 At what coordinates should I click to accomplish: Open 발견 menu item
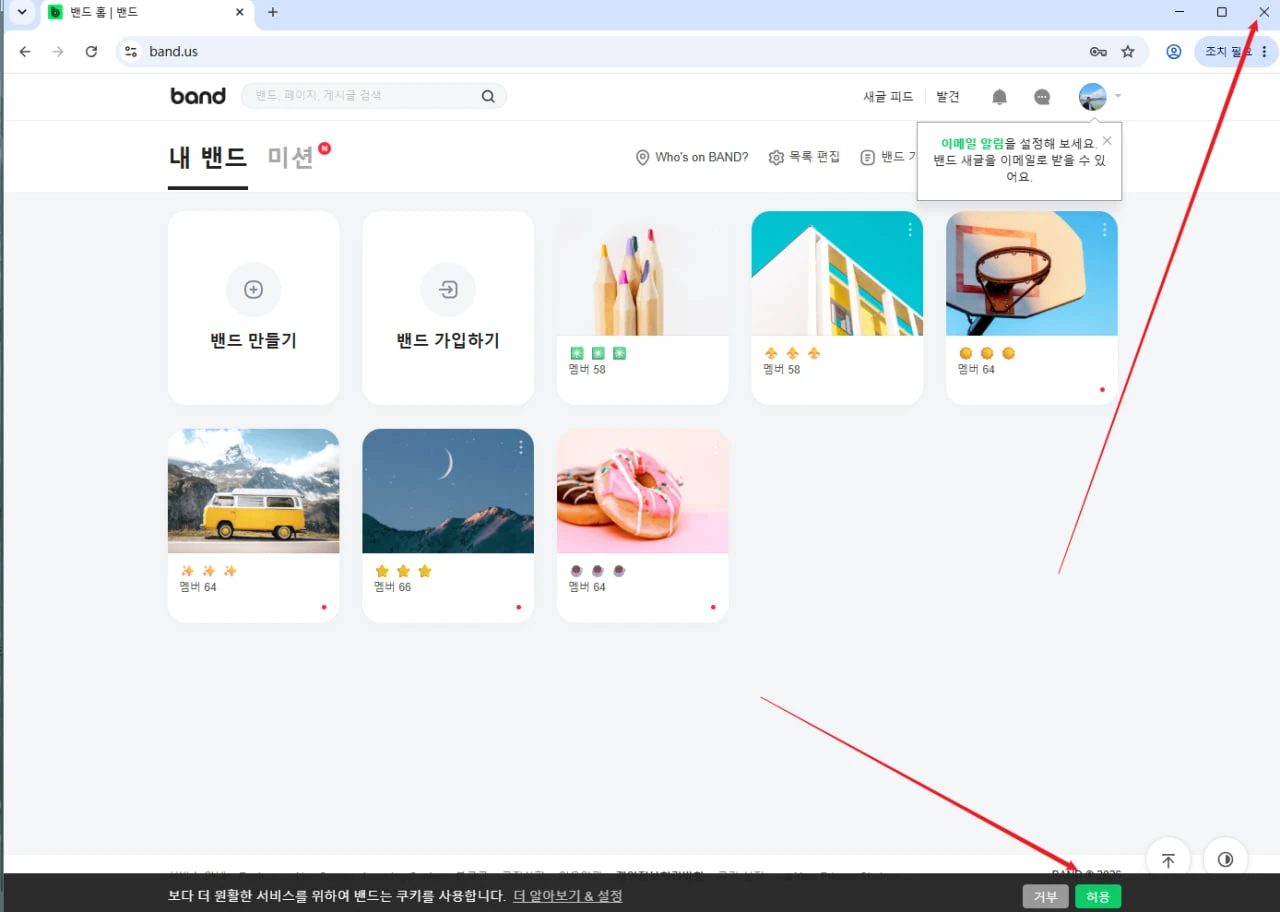[948, 97]
